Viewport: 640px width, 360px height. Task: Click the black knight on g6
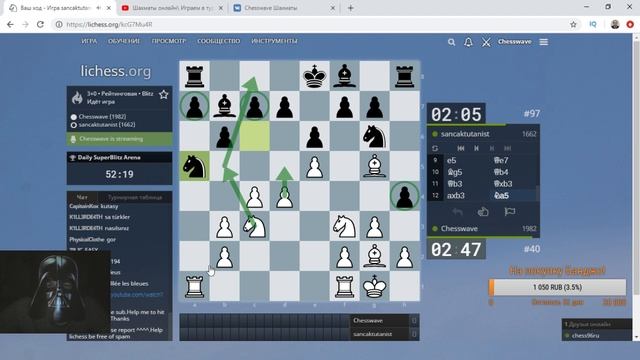point(374,136)
